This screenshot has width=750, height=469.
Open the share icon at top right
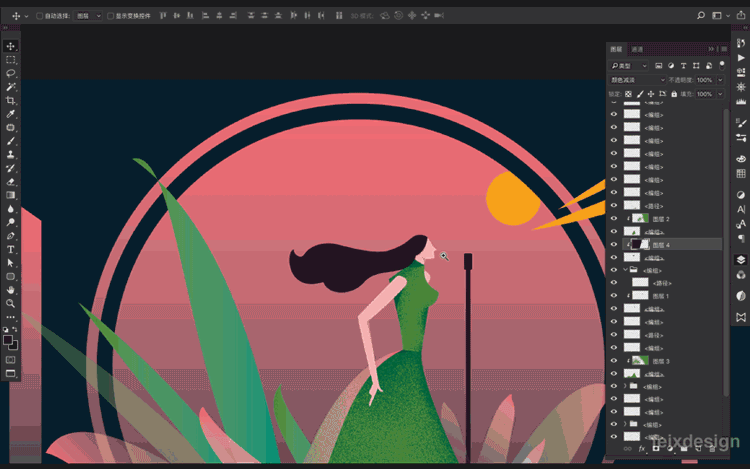pos(740,15)
